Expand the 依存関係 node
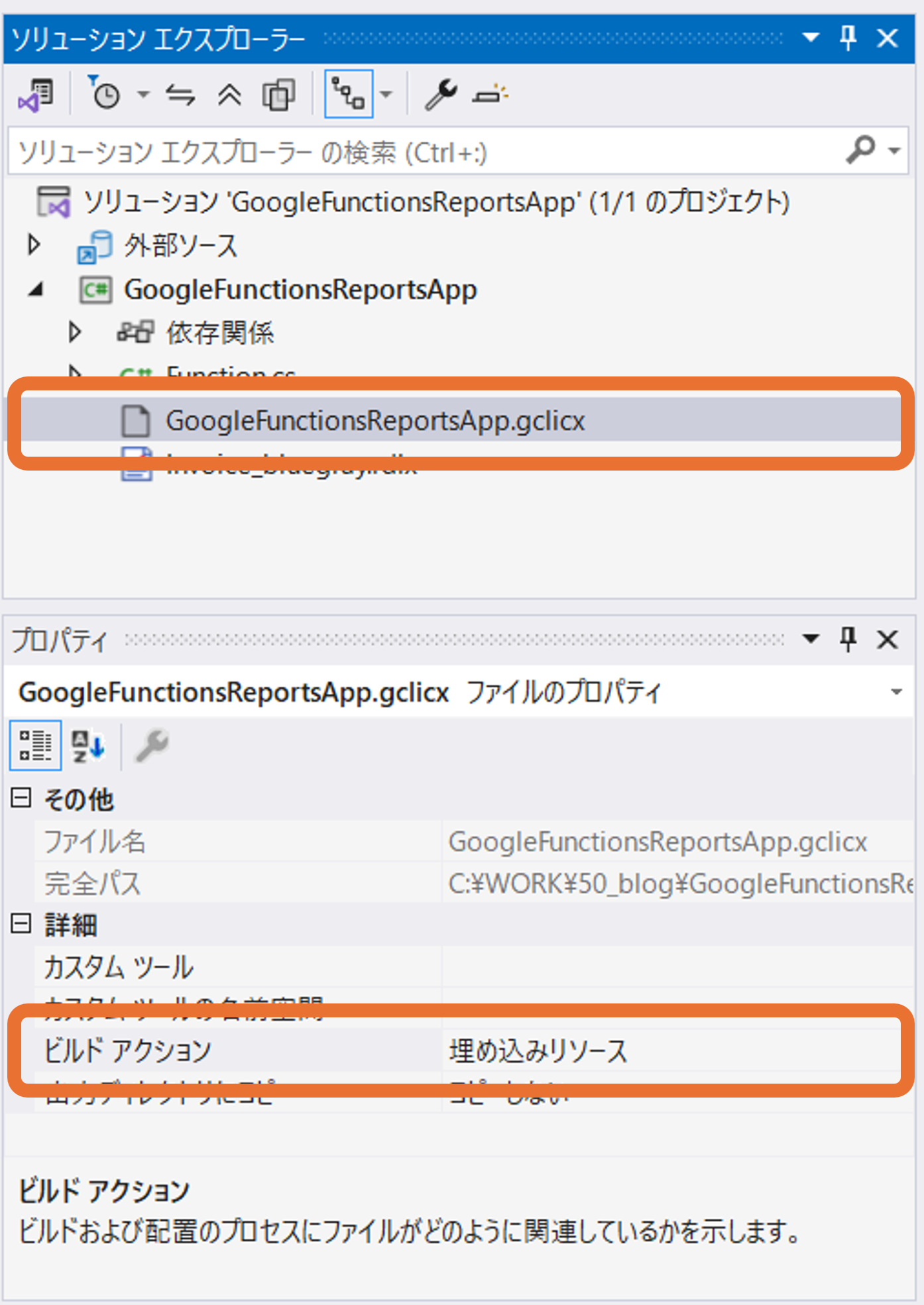This screenshot has height=1305, width=924. coord(74,332)
